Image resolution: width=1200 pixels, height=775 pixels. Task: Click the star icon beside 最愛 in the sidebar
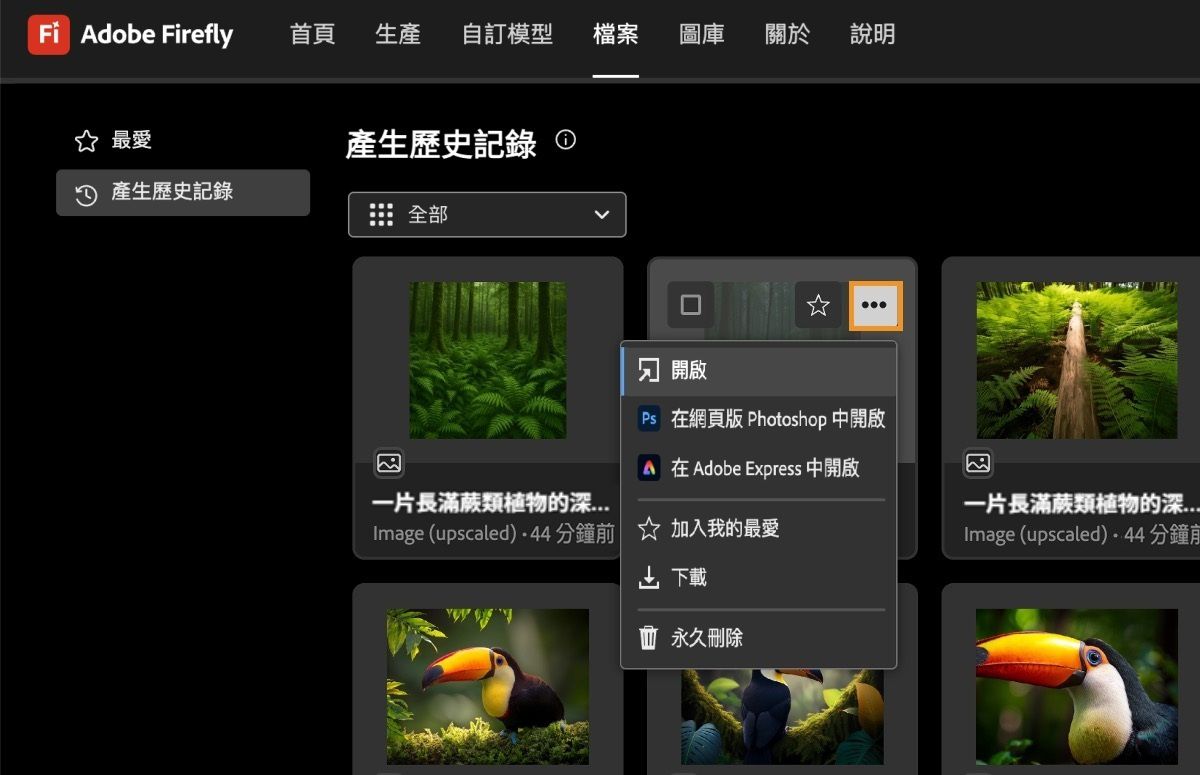86,141
